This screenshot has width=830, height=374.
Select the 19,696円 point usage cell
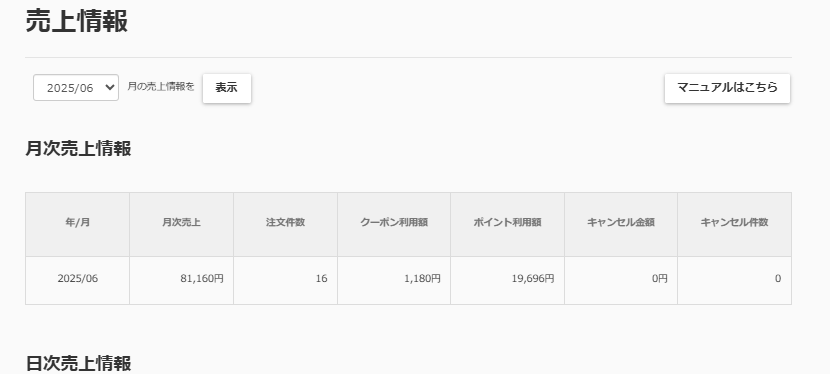tap(507, 280)
